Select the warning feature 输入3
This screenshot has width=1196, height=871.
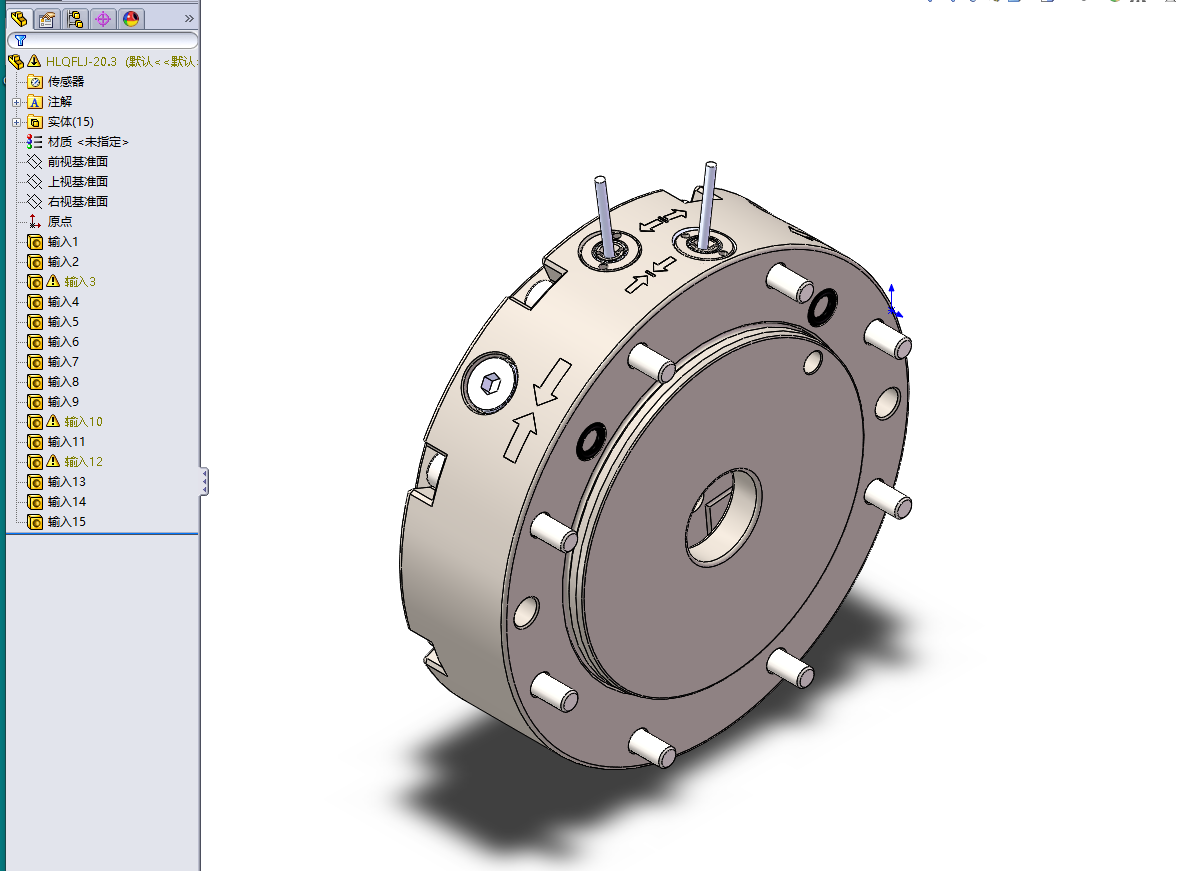pyautogui.click(x=79, y=281)
